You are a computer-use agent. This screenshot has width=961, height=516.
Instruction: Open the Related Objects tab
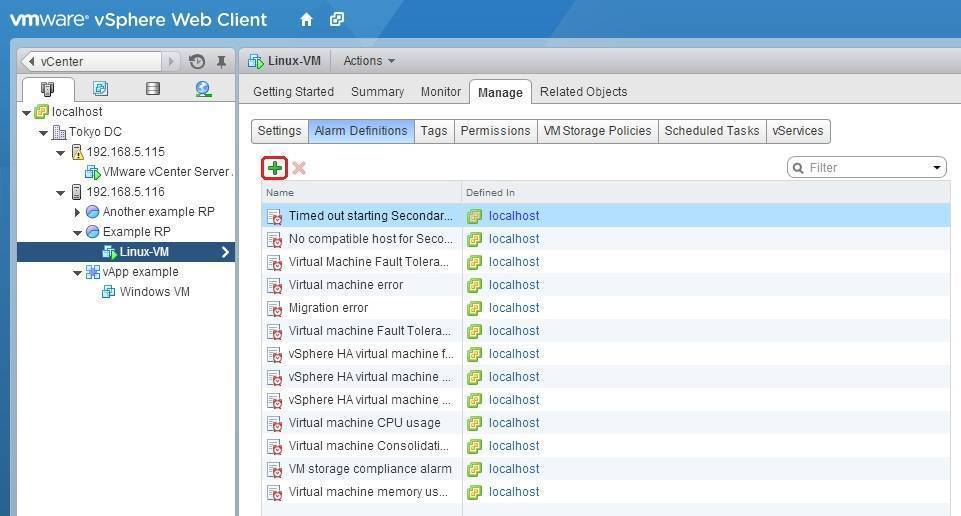coord(583,92)
